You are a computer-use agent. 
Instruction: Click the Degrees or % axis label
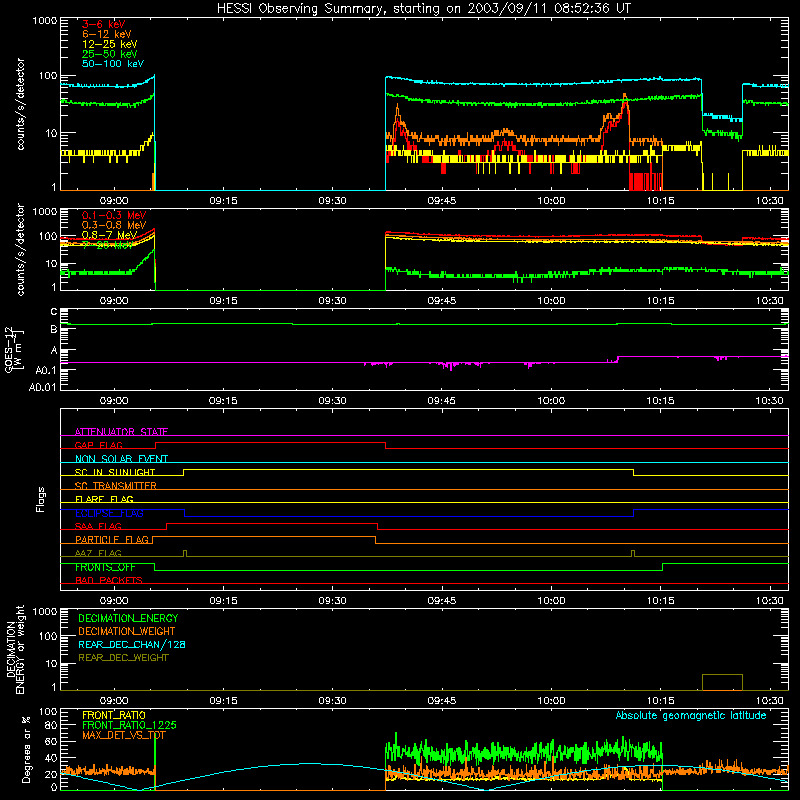26,749
